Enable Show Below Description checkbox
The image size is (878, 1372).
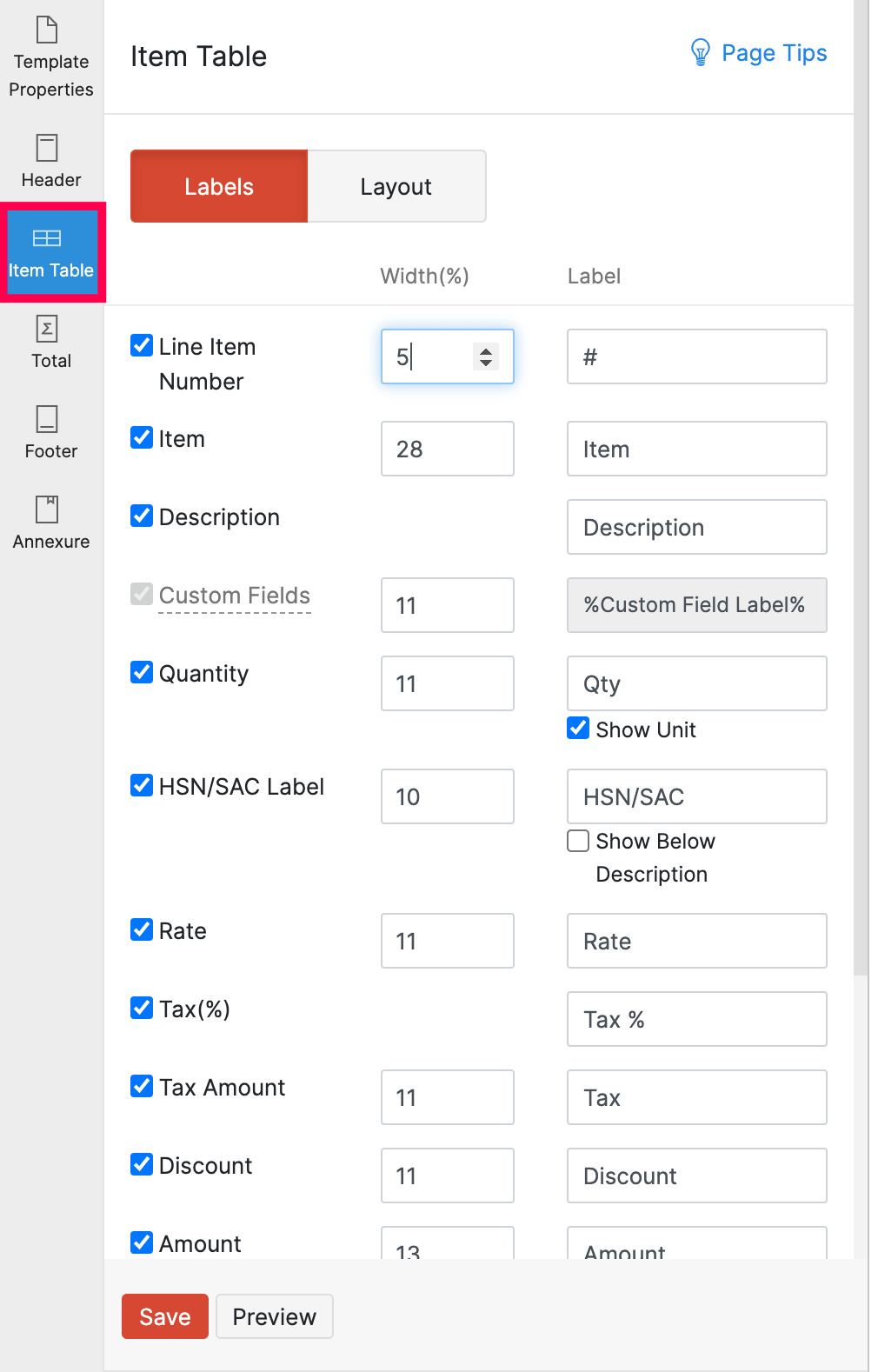click(578, 841)
